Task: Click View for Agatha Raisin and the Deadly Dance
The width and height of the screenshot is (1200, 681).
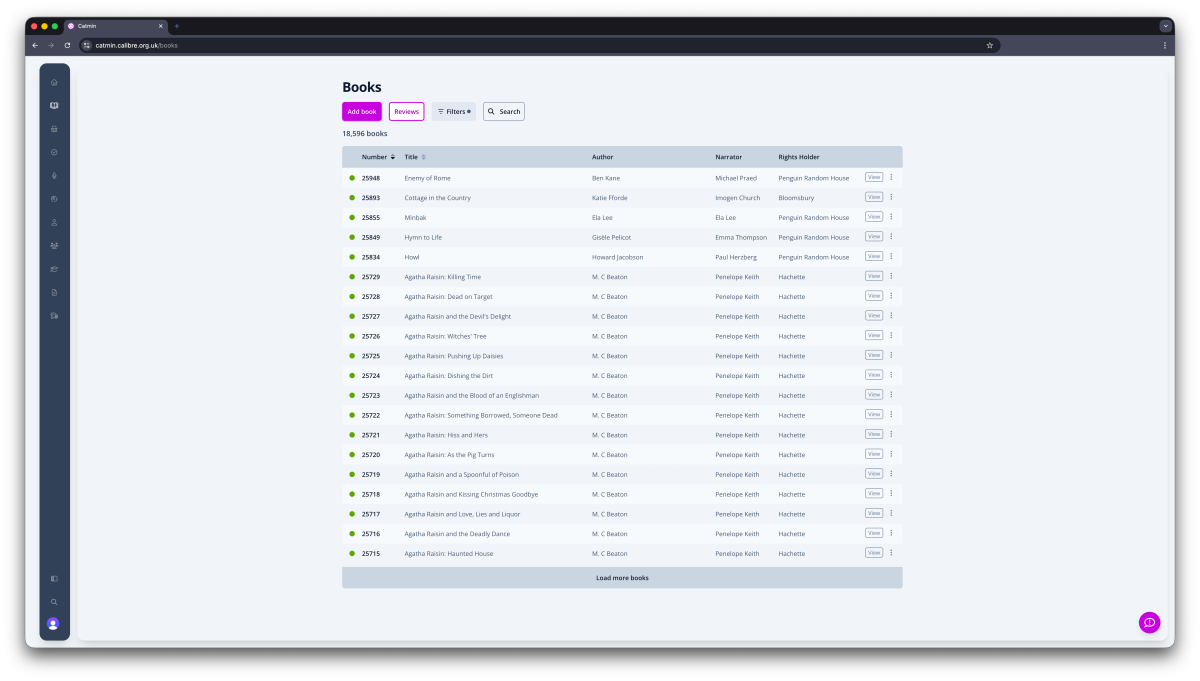Action: coord(874,533)
